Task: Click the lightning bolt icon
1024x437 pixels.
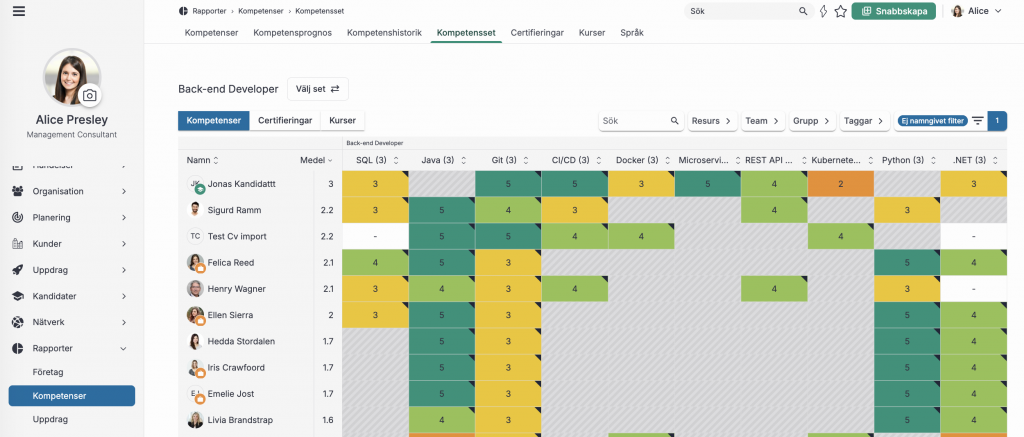Action: [x=823, y=11]
